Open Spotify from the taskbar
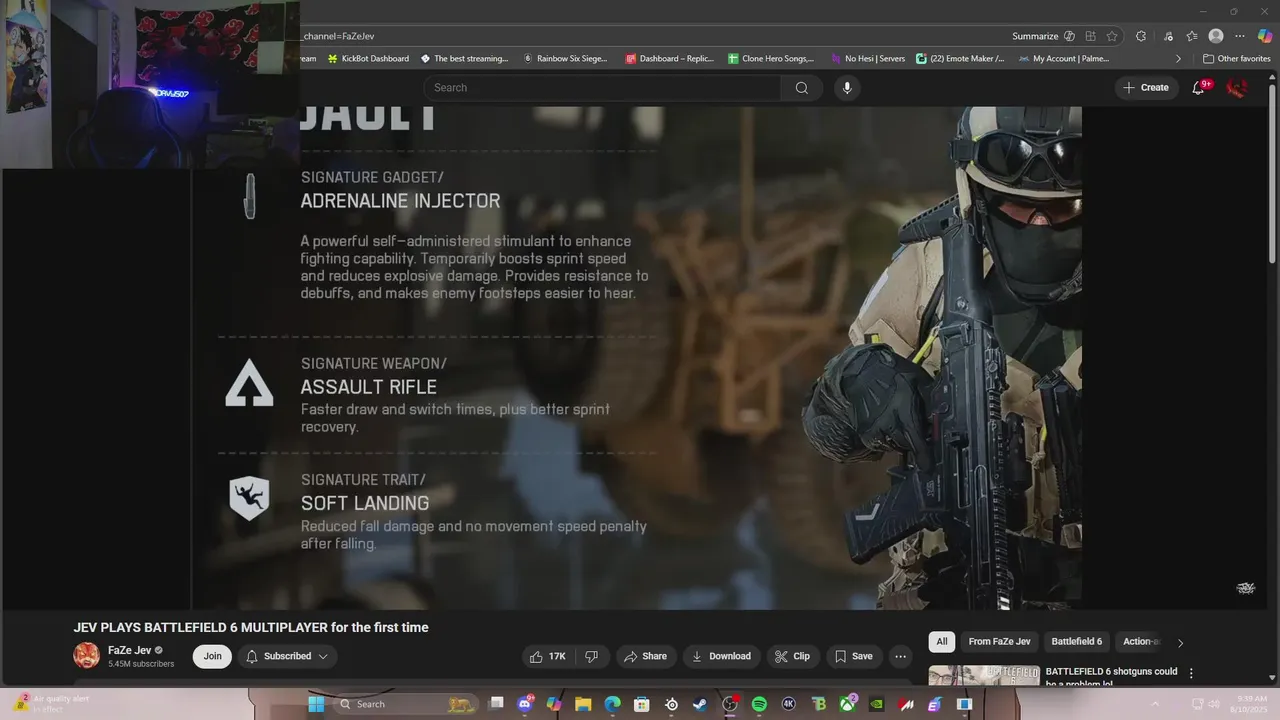1280x720 pixels. [x=759, y=704]
